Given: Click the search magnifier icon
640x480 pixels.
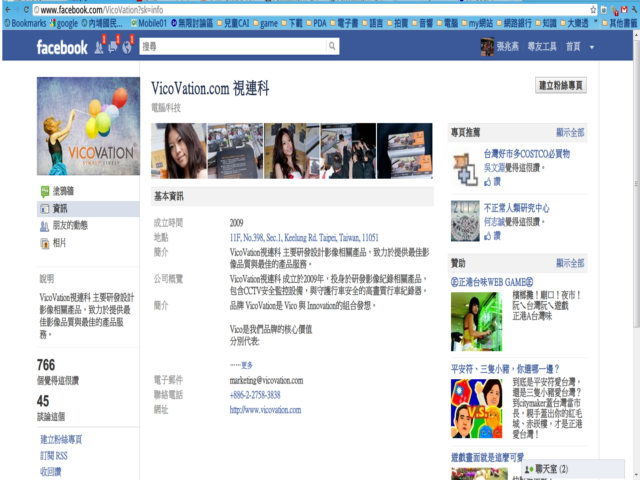Looking at the screenshot, I should (332, 46).
